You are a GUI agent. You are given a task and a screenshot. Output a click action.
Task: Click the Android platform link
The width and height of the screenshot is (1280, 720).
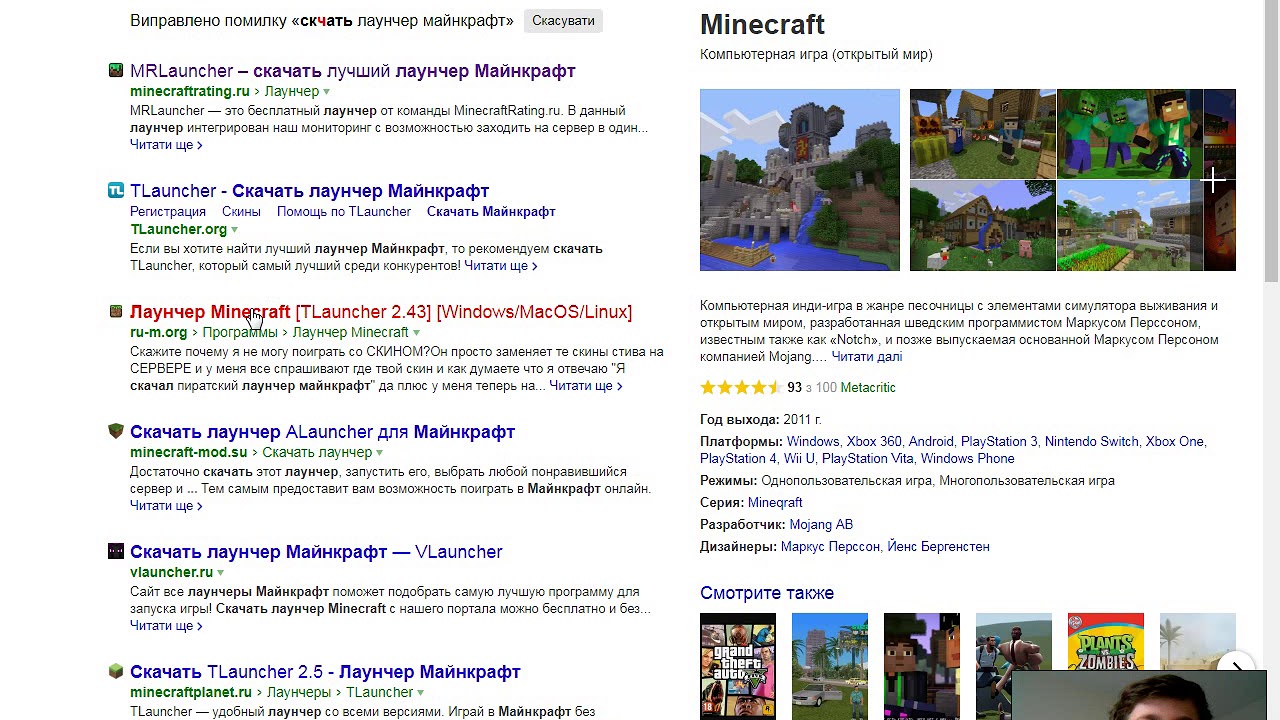931,442
